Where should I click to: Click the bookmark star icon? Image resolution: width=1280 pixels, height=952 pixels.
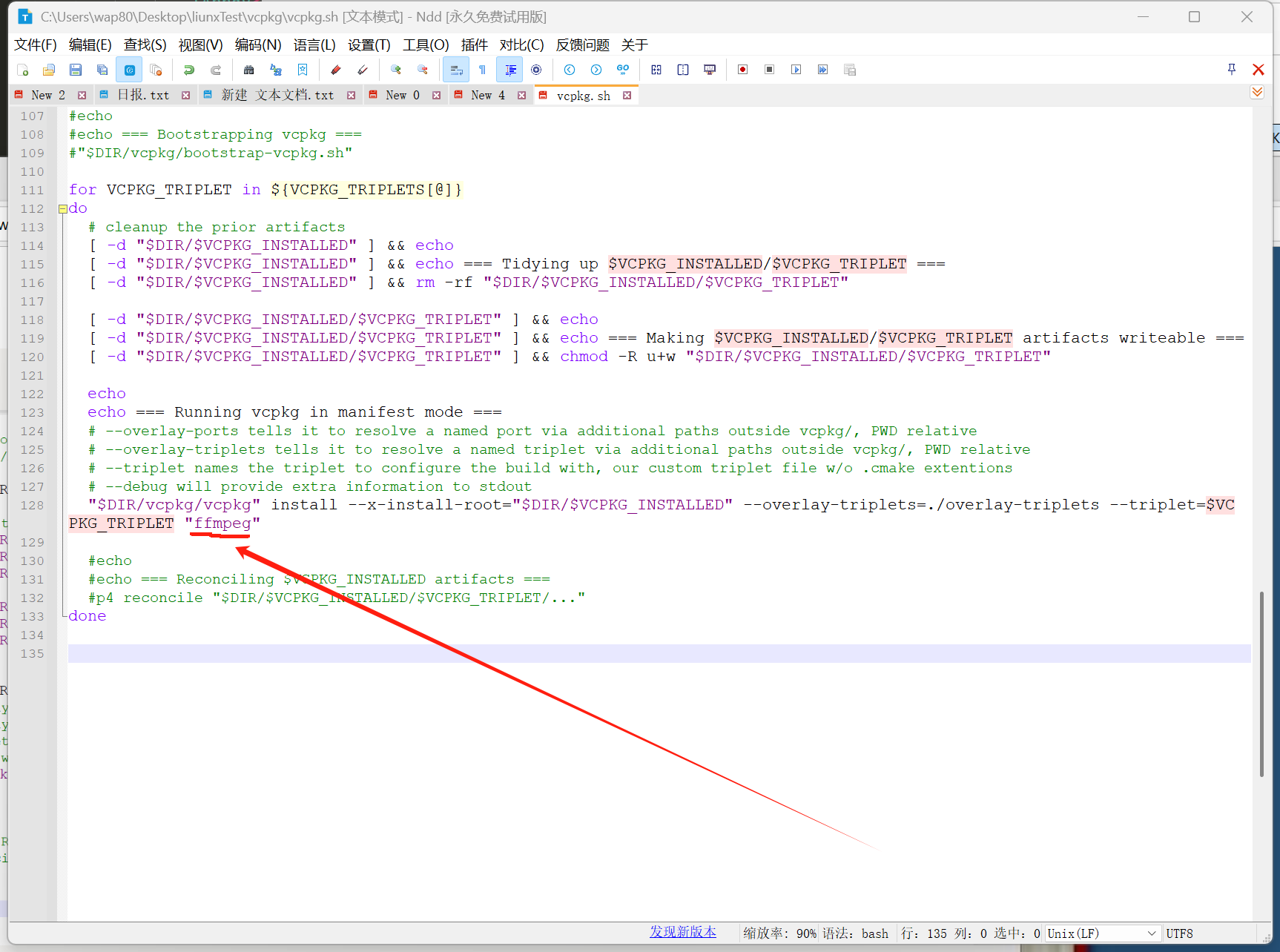(x=303, y=70)
